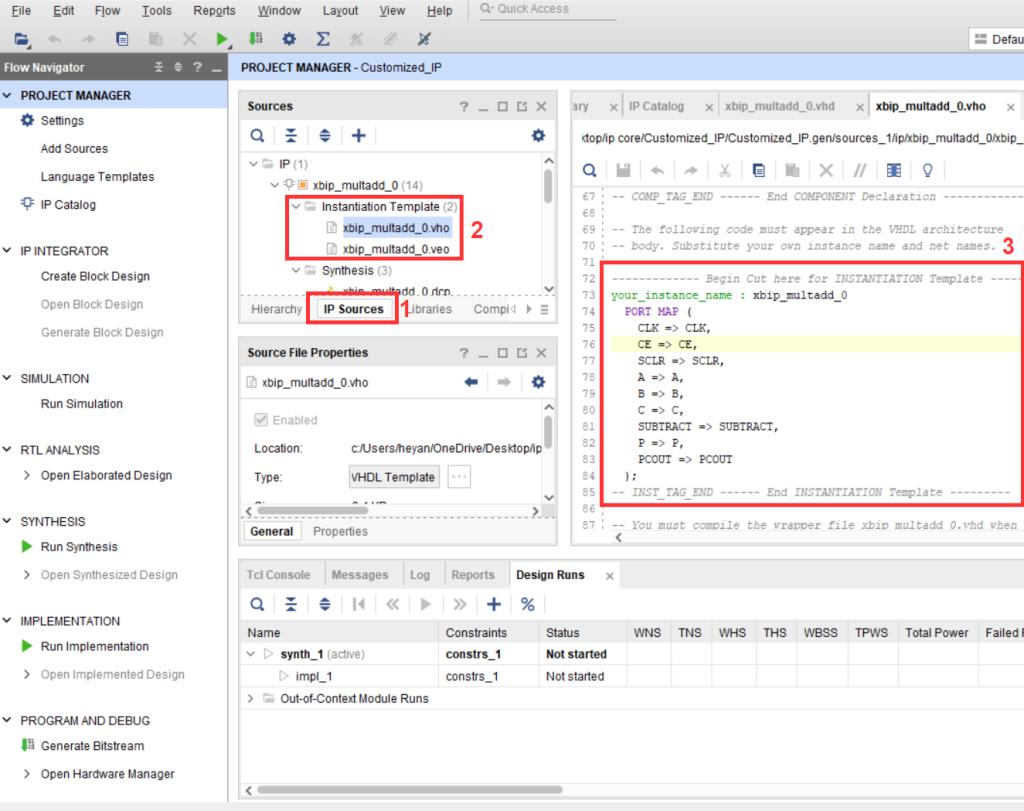Click the lightbulb icon in editor toolbar

[927, 170]
